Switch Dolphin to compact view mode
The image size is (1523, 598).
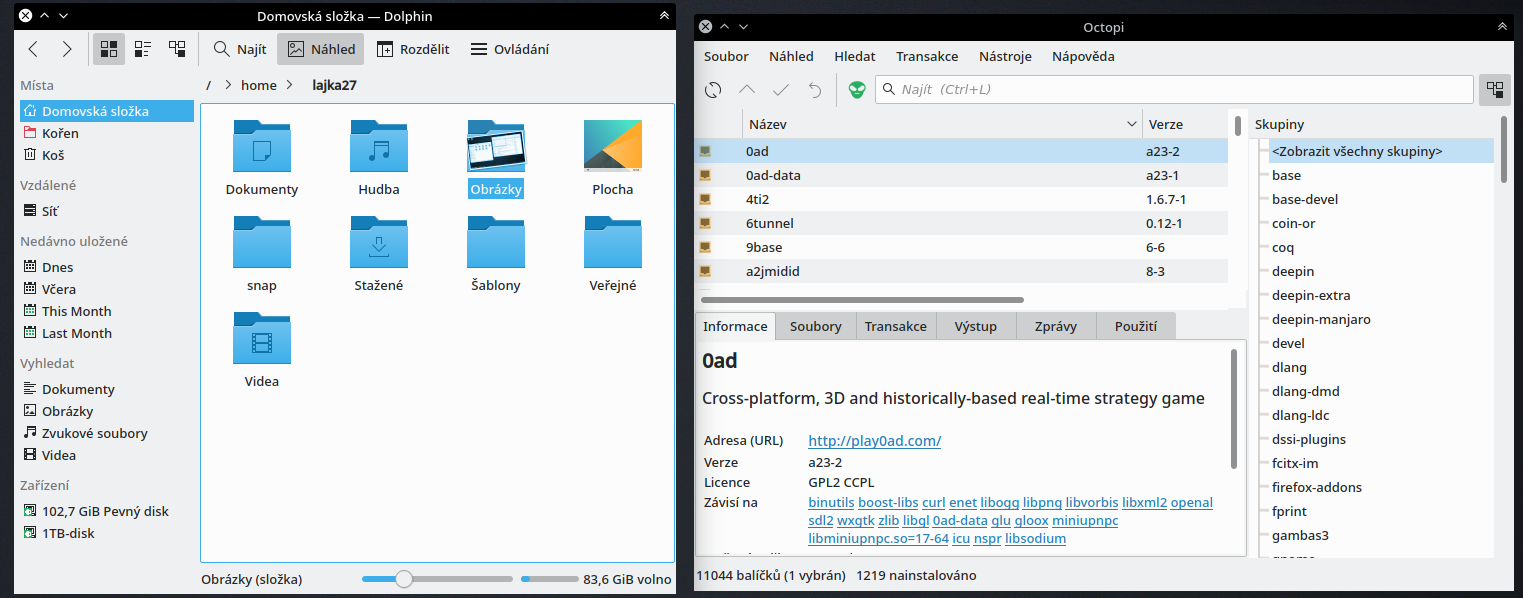143,49
